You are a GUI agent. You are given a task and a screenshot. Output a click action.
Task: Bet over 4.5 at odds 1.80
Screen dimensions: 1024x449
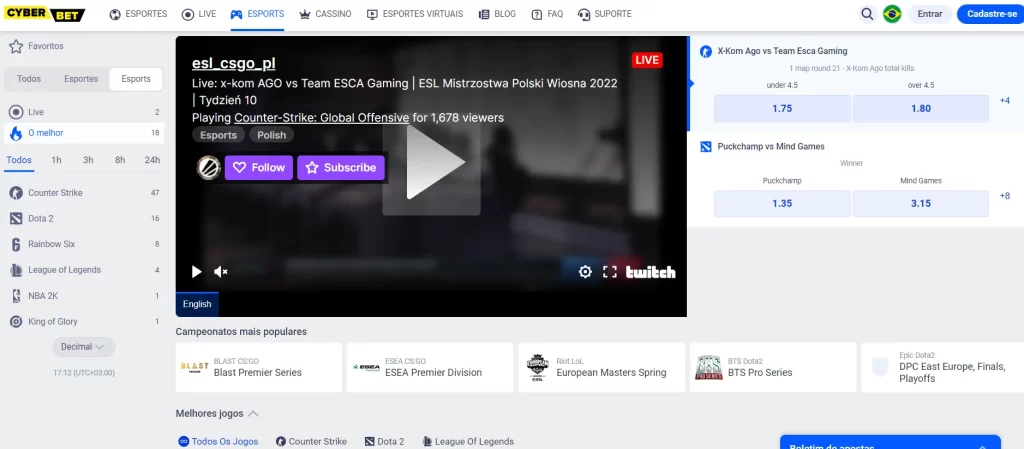(x=921, y=108)
